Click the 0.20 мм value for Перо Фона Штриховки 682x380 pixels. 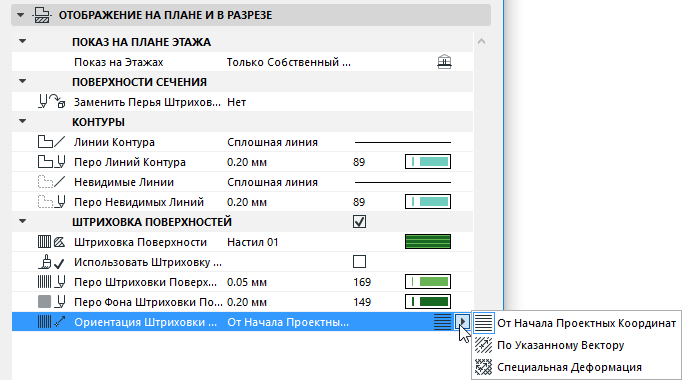pyautogui.click(x=247, y=302)
